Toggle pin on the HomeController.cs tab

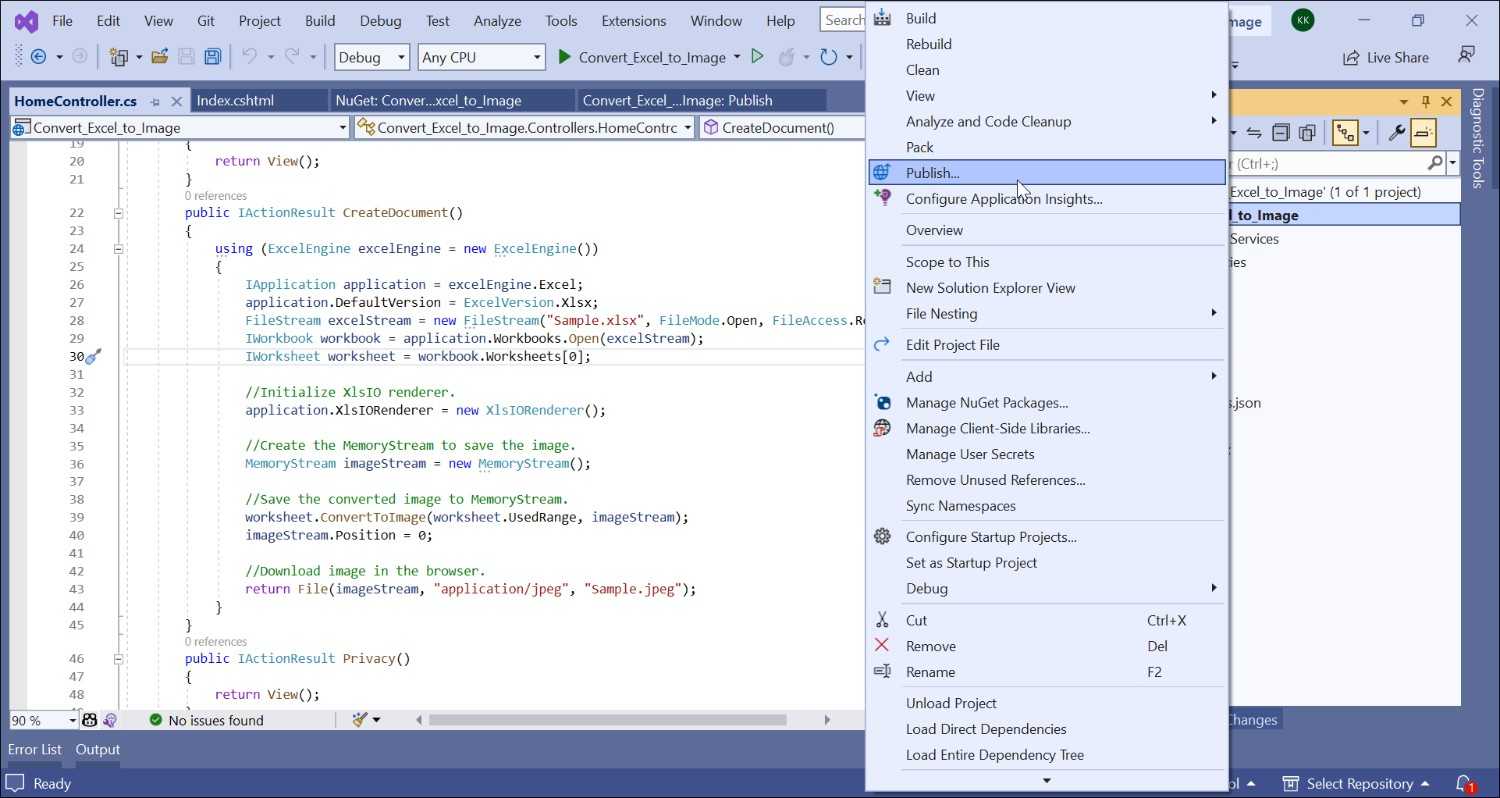(x=155, y=101)
